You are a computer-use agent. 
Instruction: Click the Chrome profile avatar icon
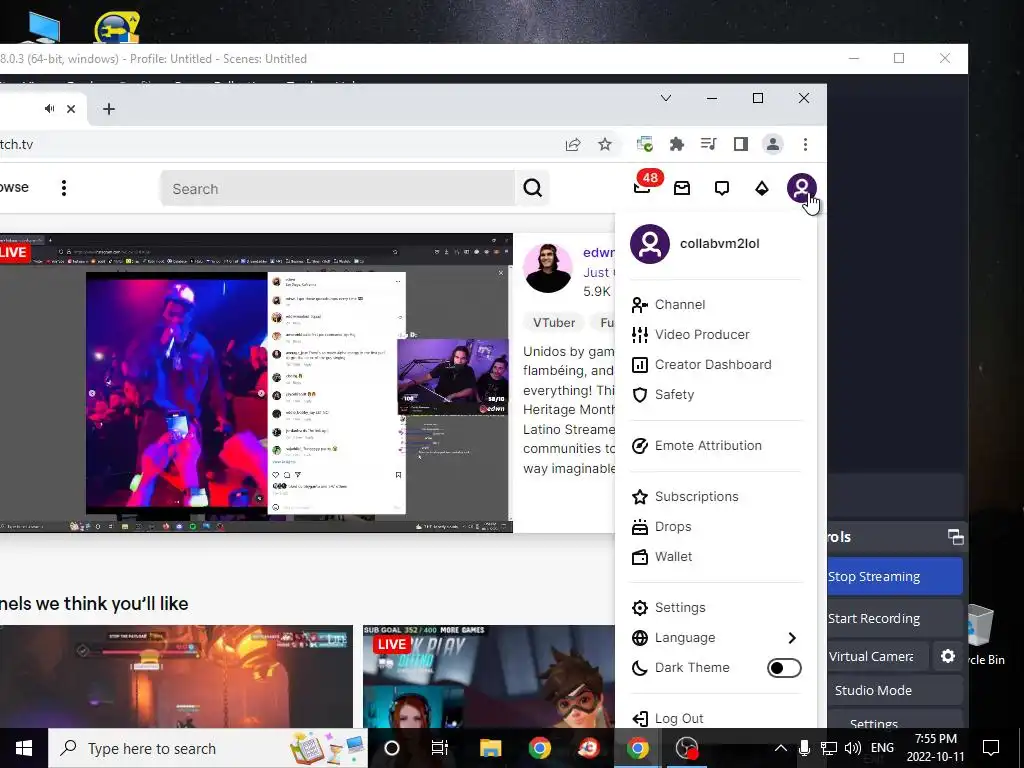coord(773,144)
